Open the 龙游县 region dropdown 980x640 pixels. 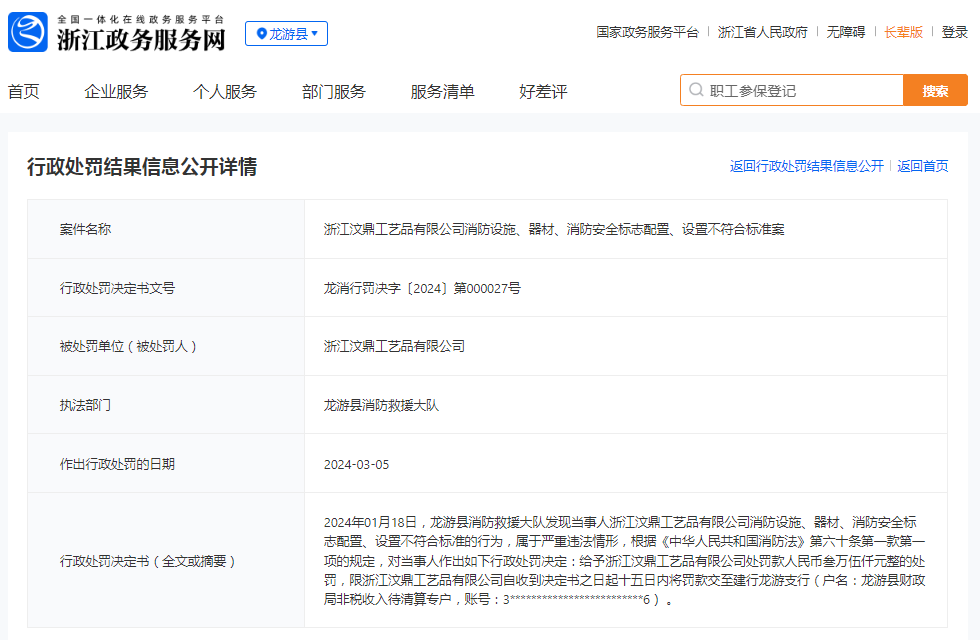pyautogui.click(x=286, y=34)
